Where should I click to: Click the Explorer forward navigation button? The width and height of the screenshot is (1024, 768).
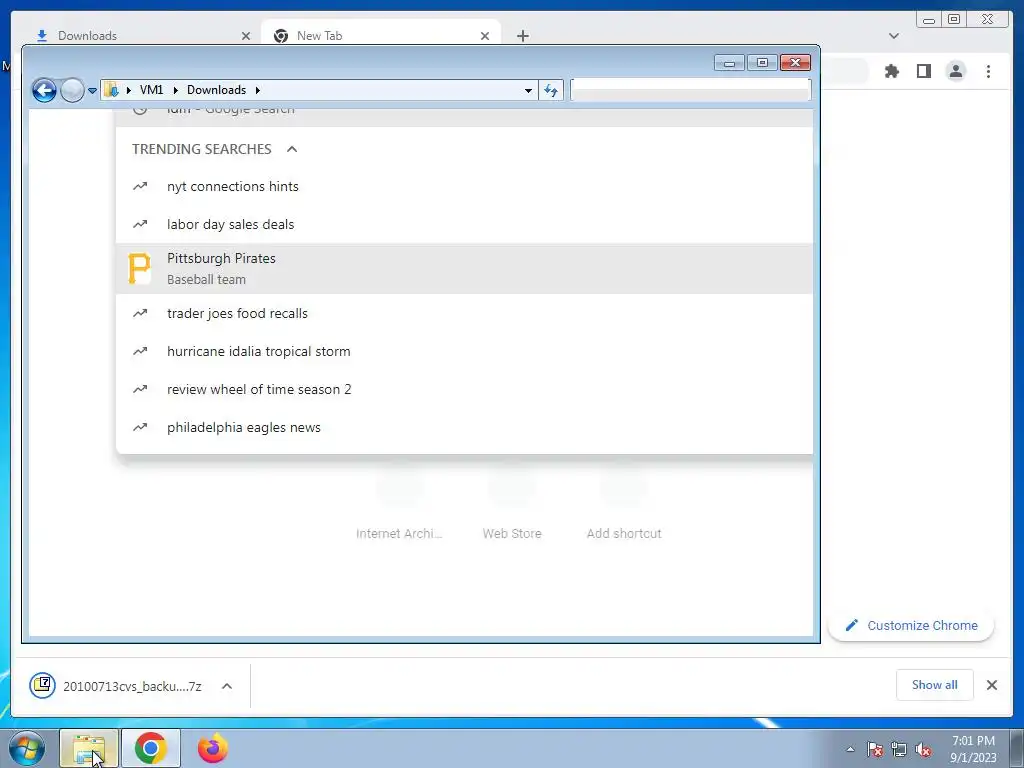(x=72, y=90)
